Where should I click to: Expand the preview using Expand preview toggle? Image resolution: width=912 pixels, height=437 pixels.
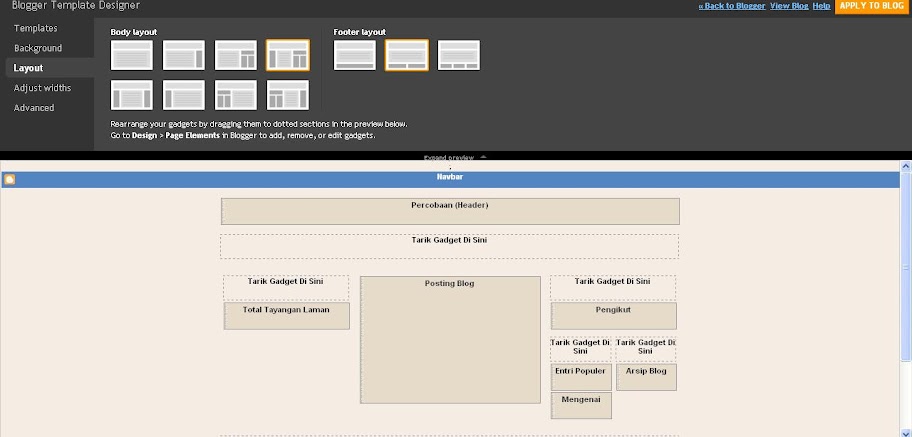point(454,157)
